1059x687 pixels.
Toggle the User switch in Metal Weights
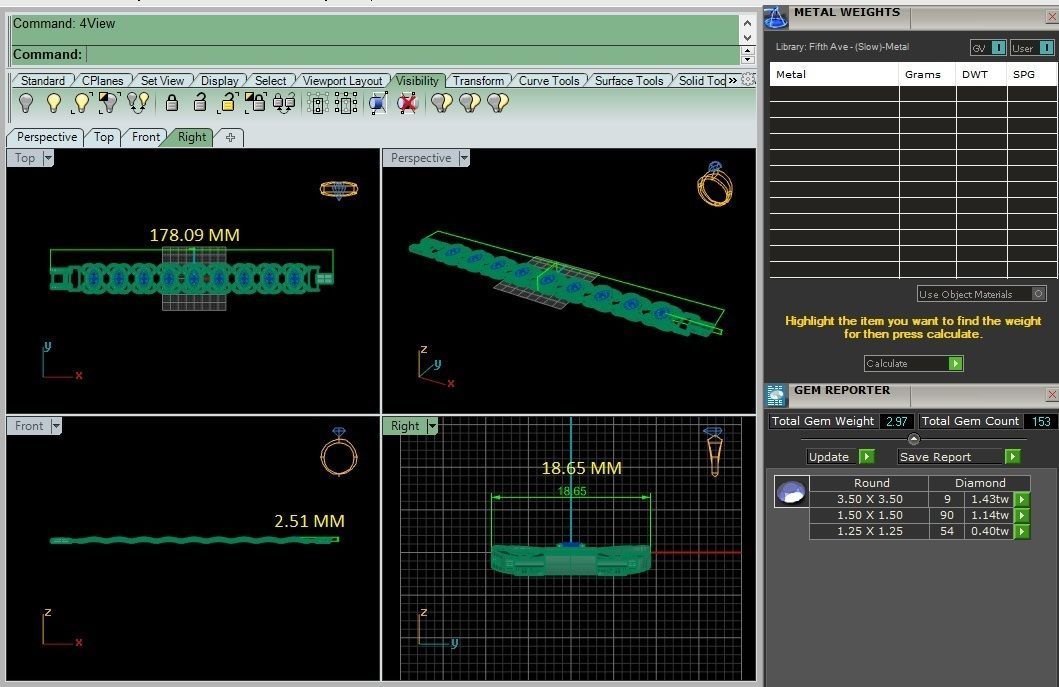[1032, 48]
